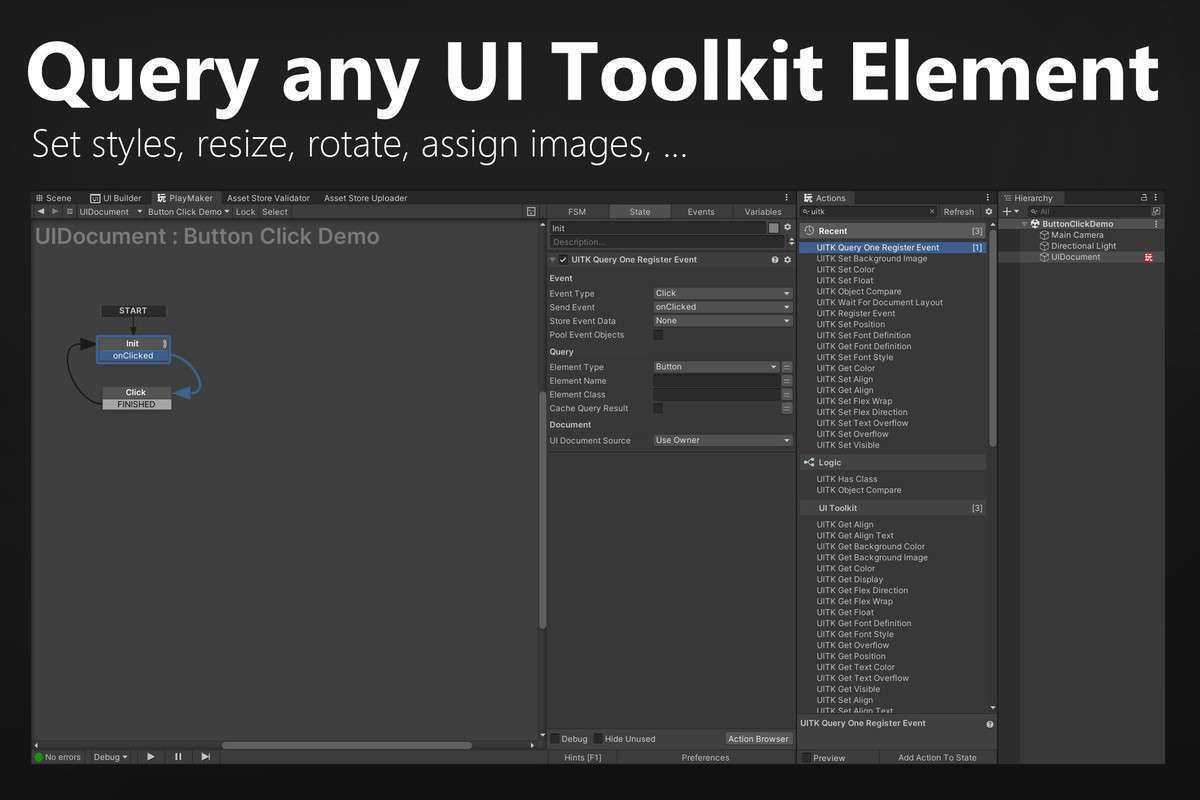Switch to the Scene tab
The image size is (1200, 800).
click(x=53, y=198)
